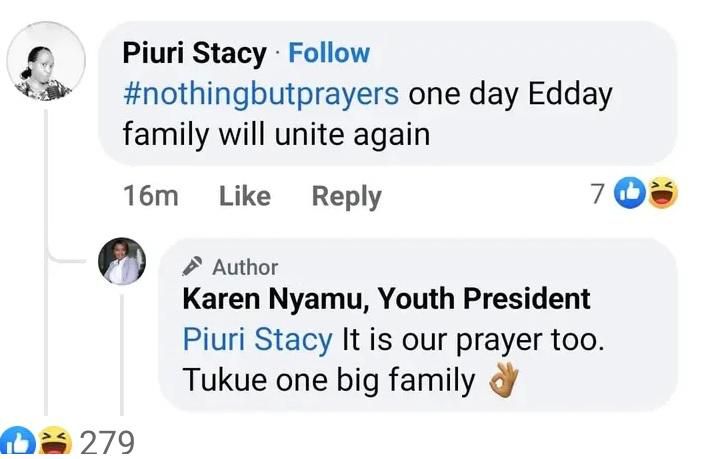Like Piuri Stacy's comment
This screenshot has width=711, height=459.
coord(244,196)
